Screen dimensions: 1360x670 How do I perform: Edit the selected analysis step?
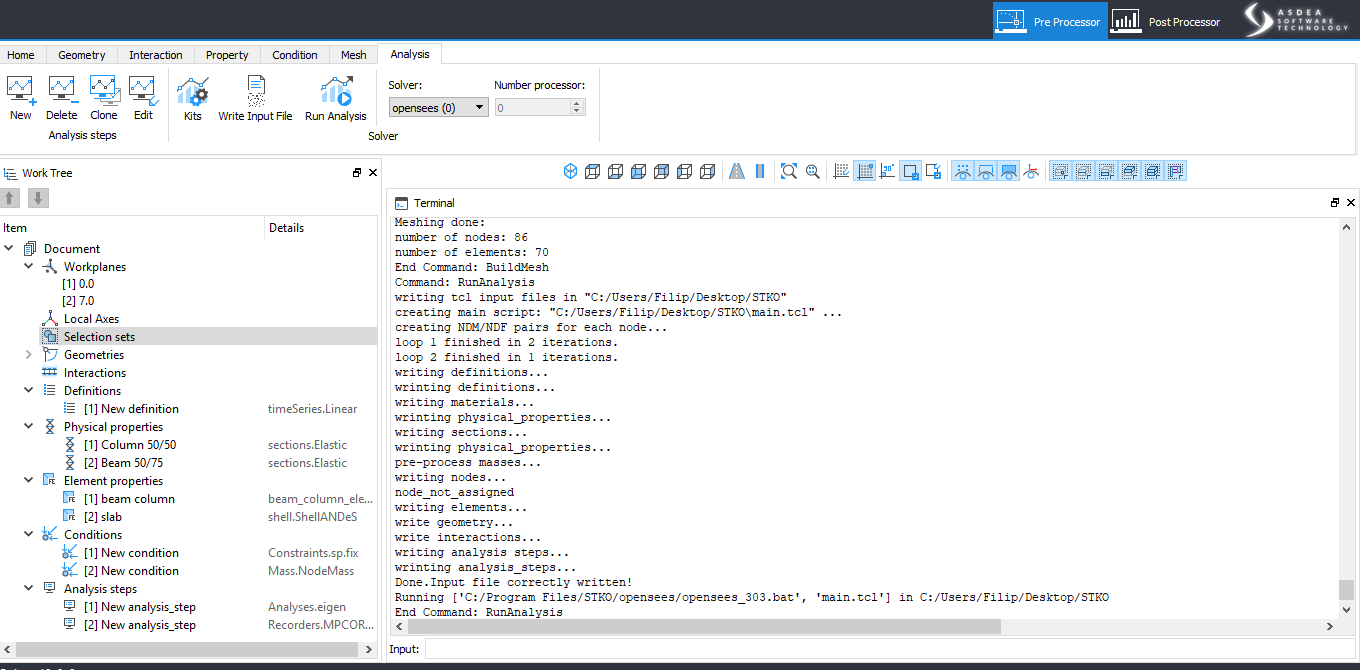point(143,98)
